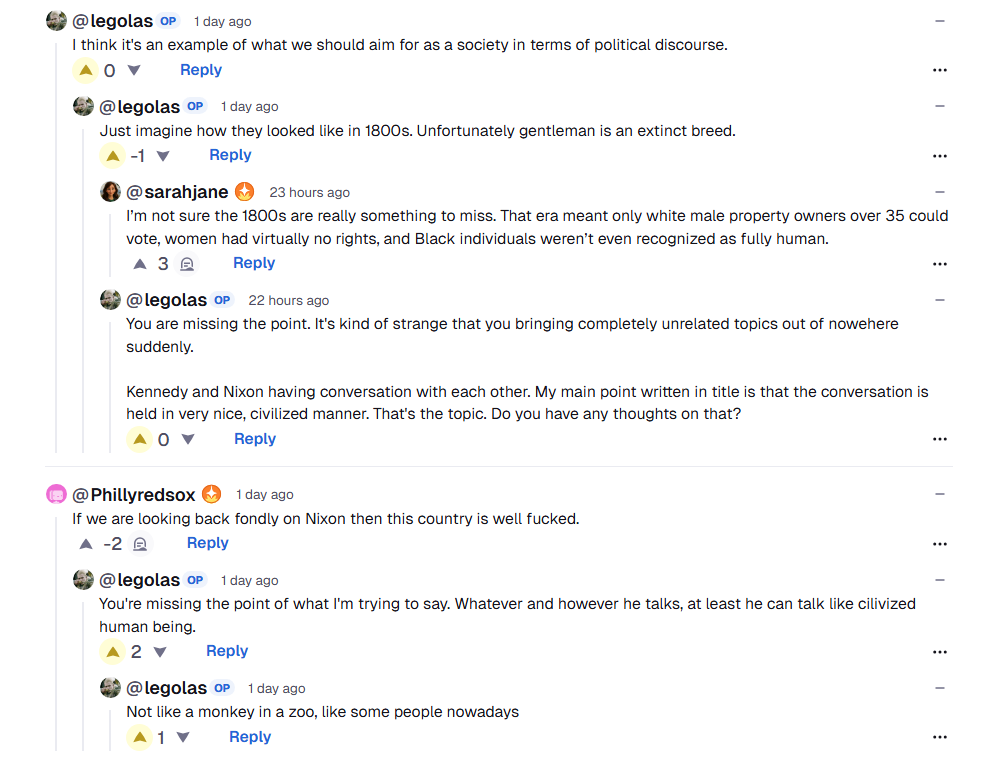Downvote the "monkey in a zoo" comment
The height and width of the screenshot is (782, 1002).
tap(183, 738)
